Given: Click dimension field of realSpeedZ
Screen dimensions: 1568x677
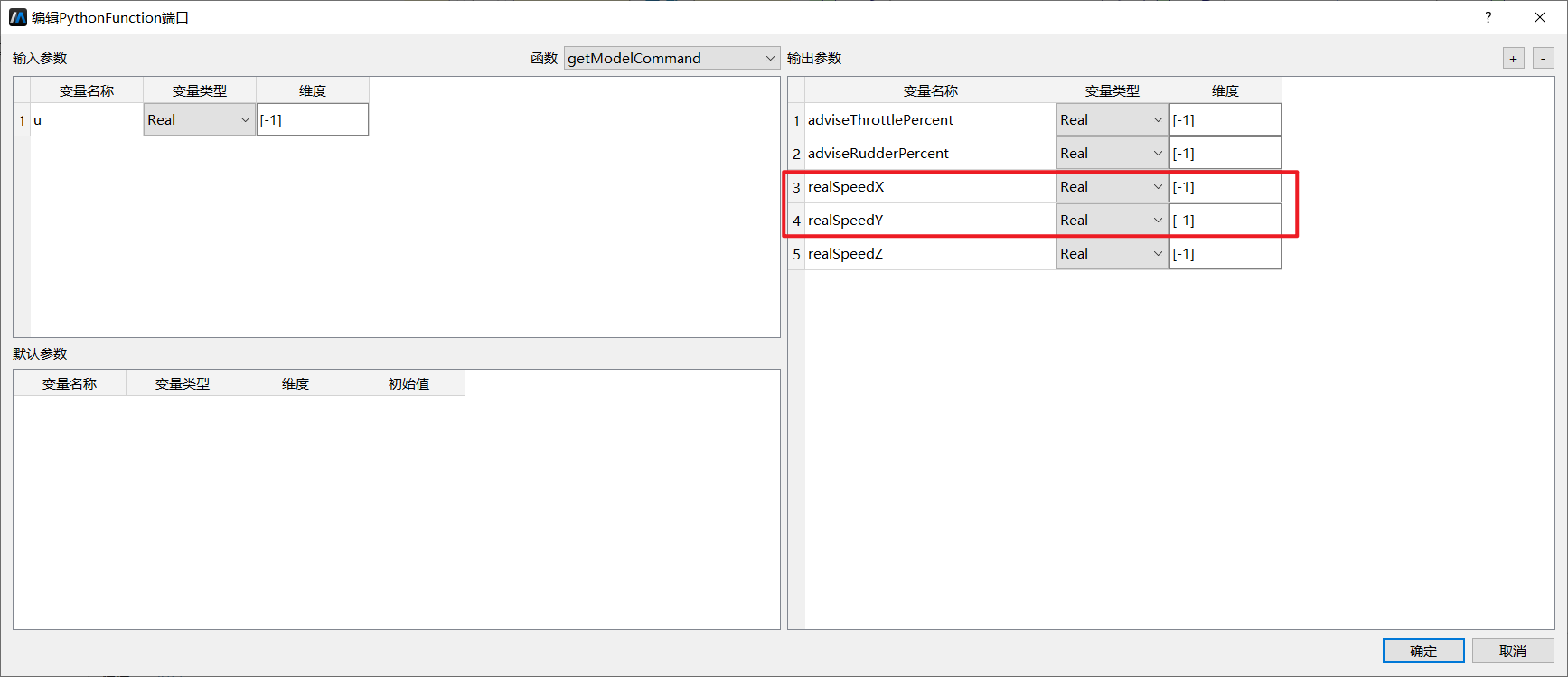Looking at the screenshot, I should (x=1225, y=253).
